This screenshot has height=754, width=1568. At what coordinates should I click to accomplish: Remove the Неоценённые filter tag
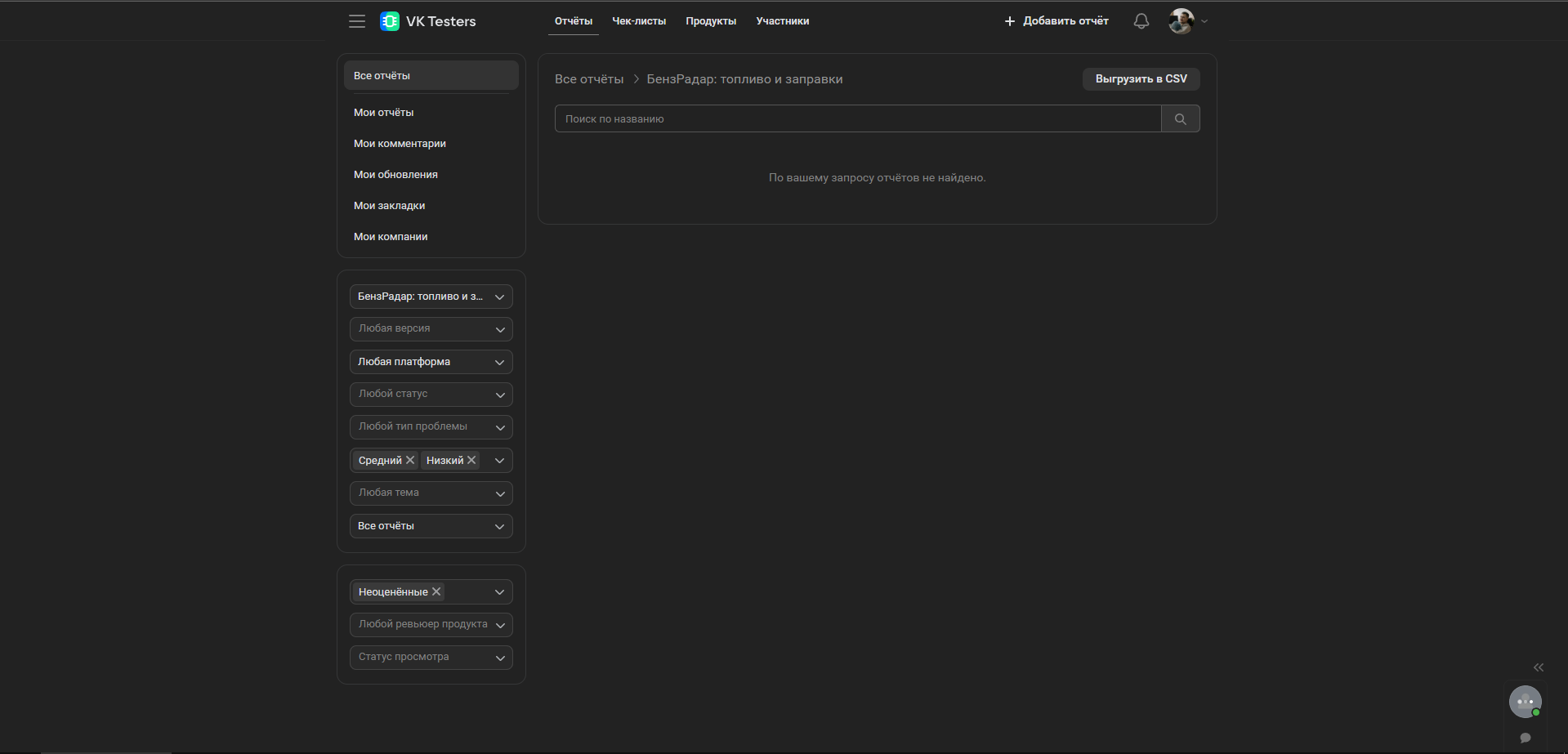pos(436,592)
